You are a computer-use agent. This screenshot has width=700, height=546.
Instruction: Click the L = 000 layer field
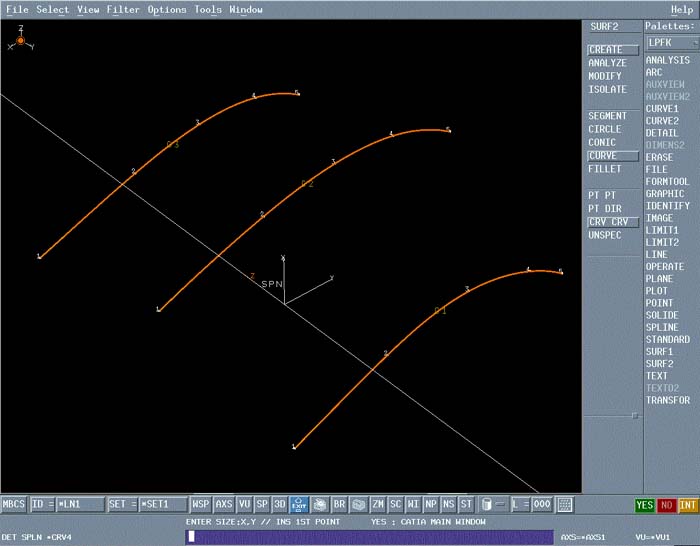tap(531, 504)
